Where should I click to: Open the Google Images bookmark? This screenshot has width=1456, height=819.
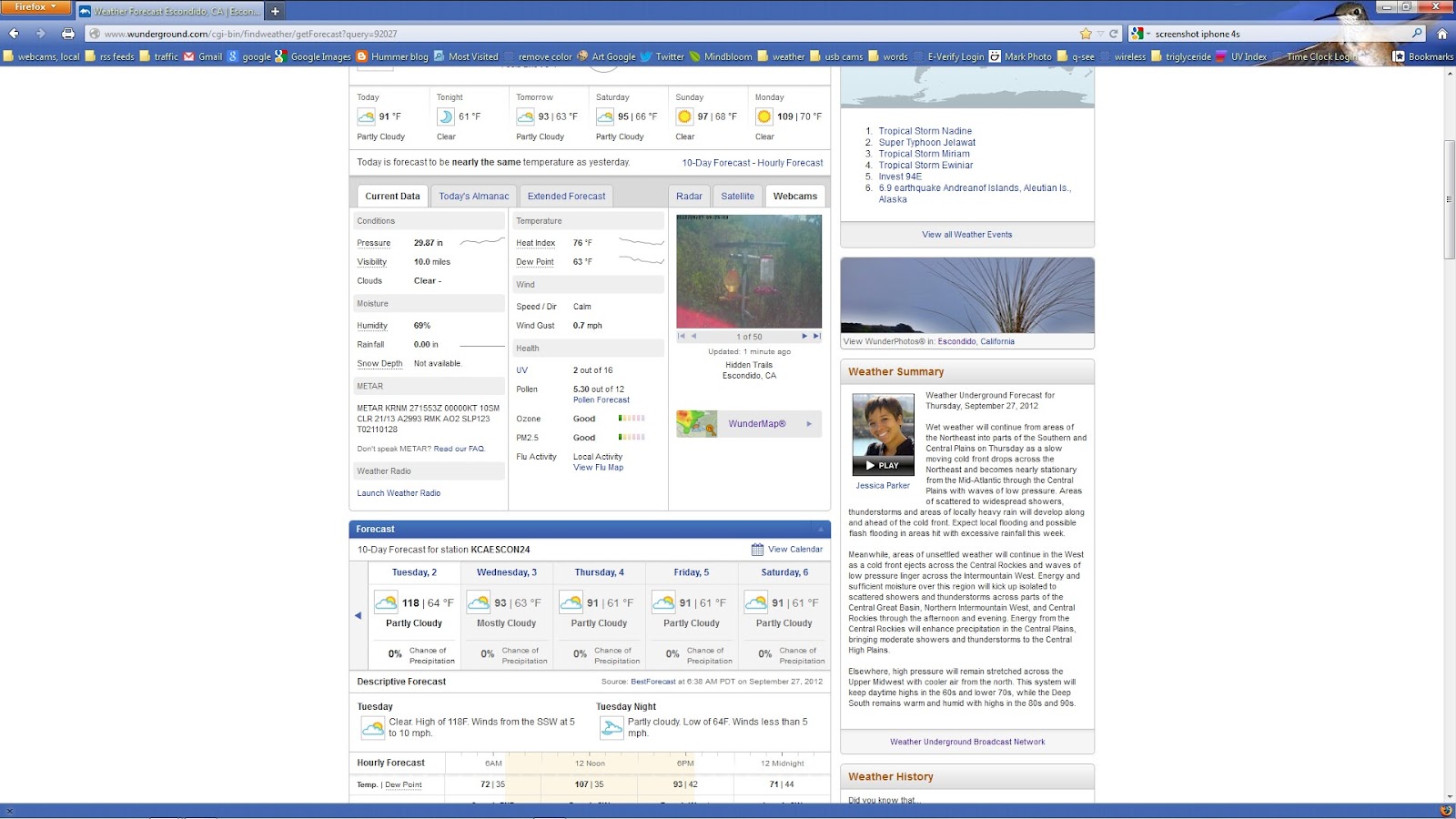pyautogui.click(x=313, y=56)
